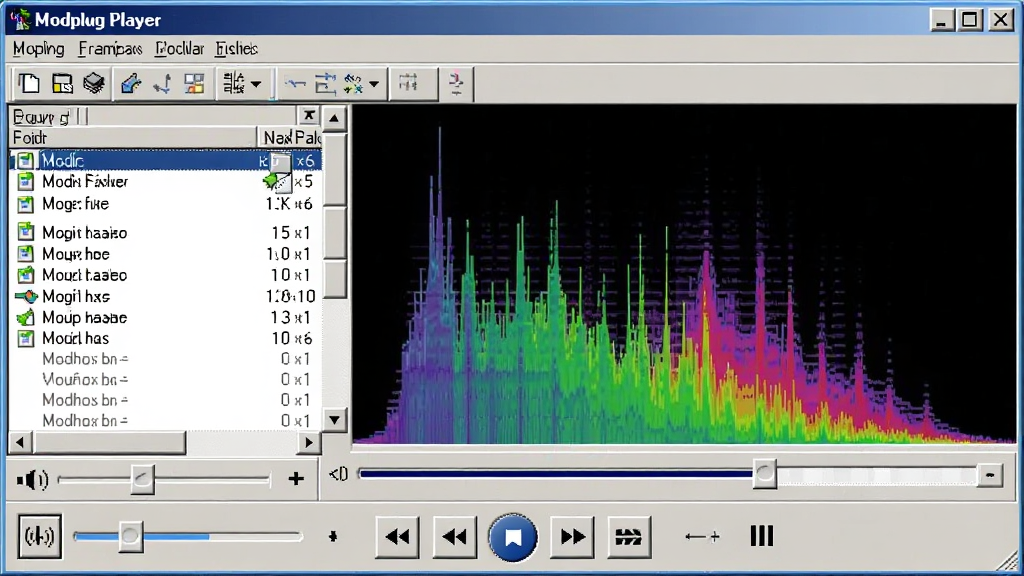Open the Fisliés menu
Screen dimensions: 1024x576
(236, 49)
